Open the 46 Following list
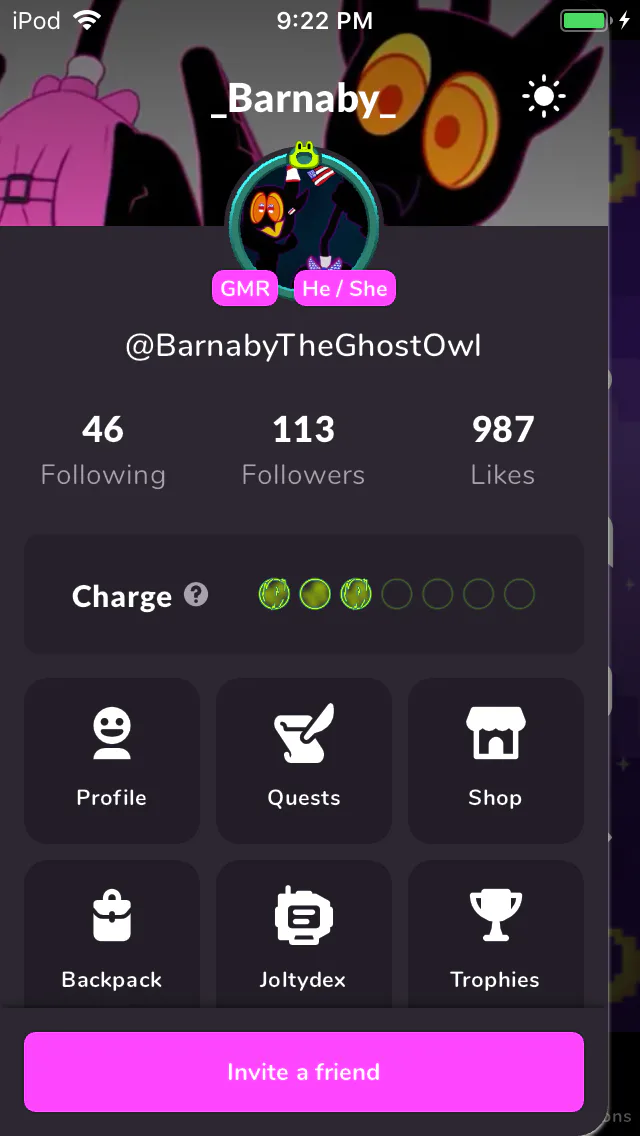This screenshot has width=640, height=1136. click(103, 451)
